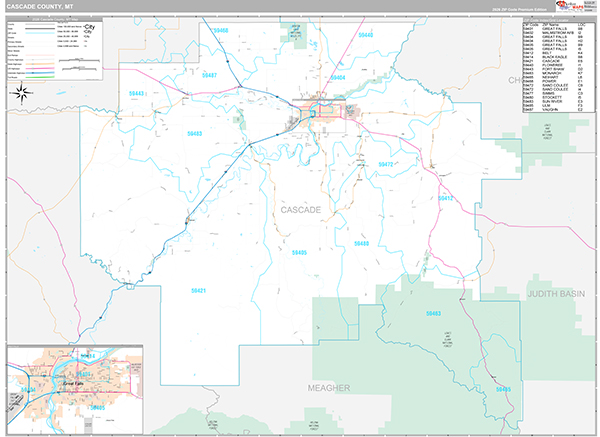Image resolution: width=600 pixels, height=437 pixels.
Task: Click the cyan ZIP code line sample in legend
Action: [40, 33]
